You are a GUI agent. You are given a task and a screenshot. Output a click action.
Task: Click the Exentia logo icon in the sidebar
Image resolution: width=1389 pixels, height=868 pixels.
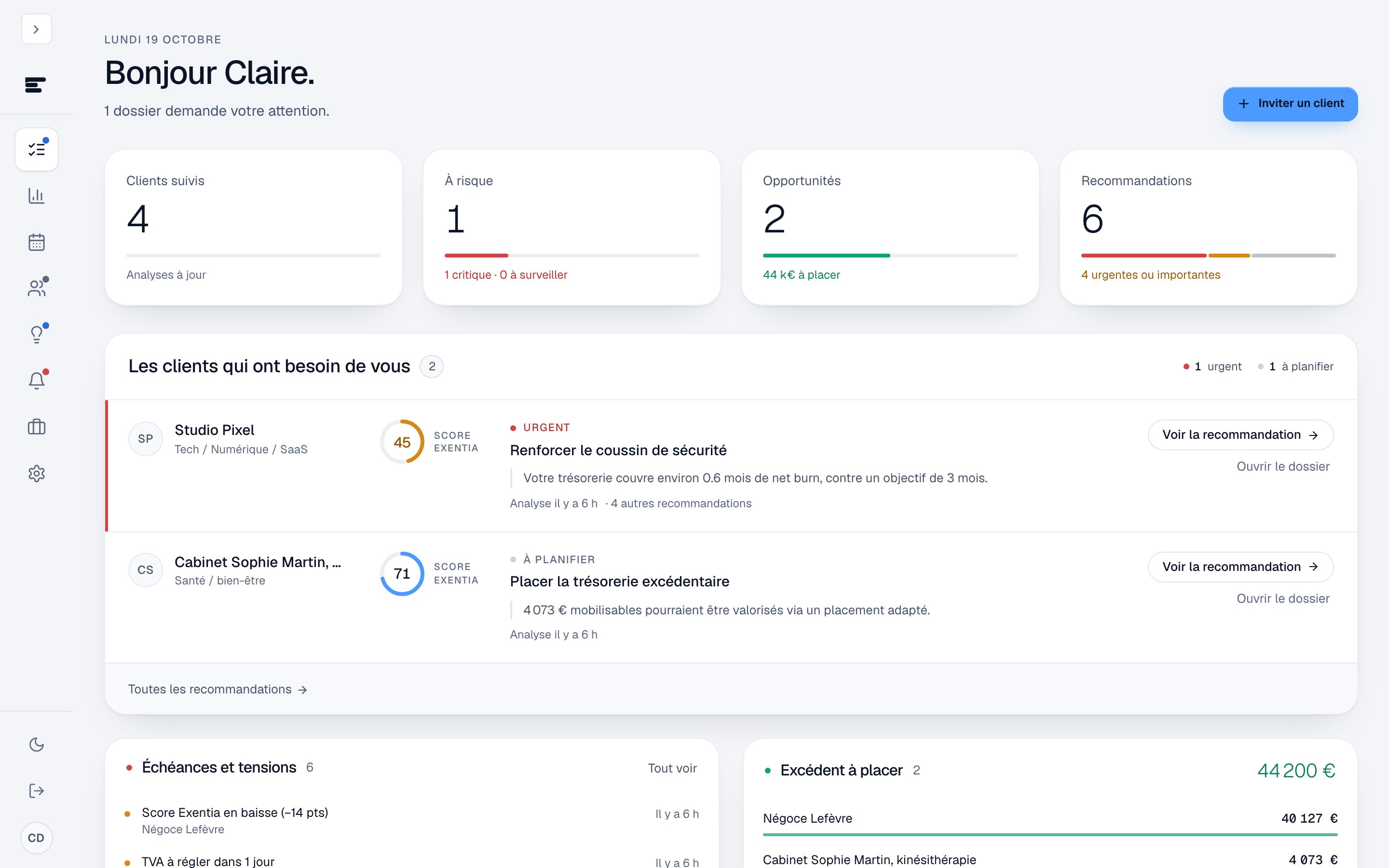pyautogui.click(x=36, y=85)
